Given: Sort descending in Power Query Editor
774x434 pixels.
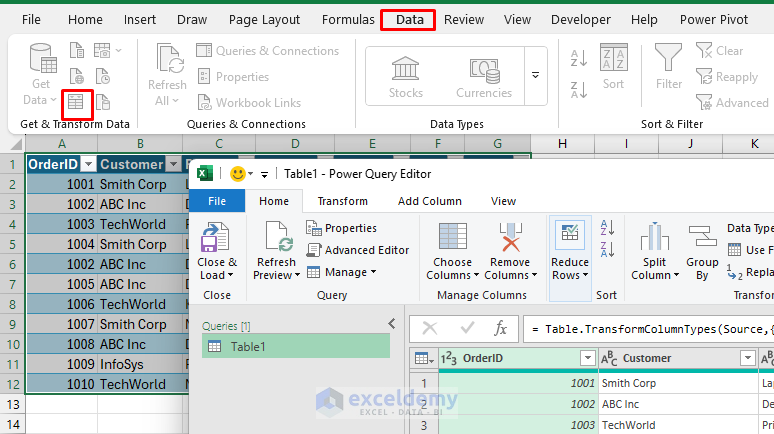Looking at the screenshot, I should 607,250.
